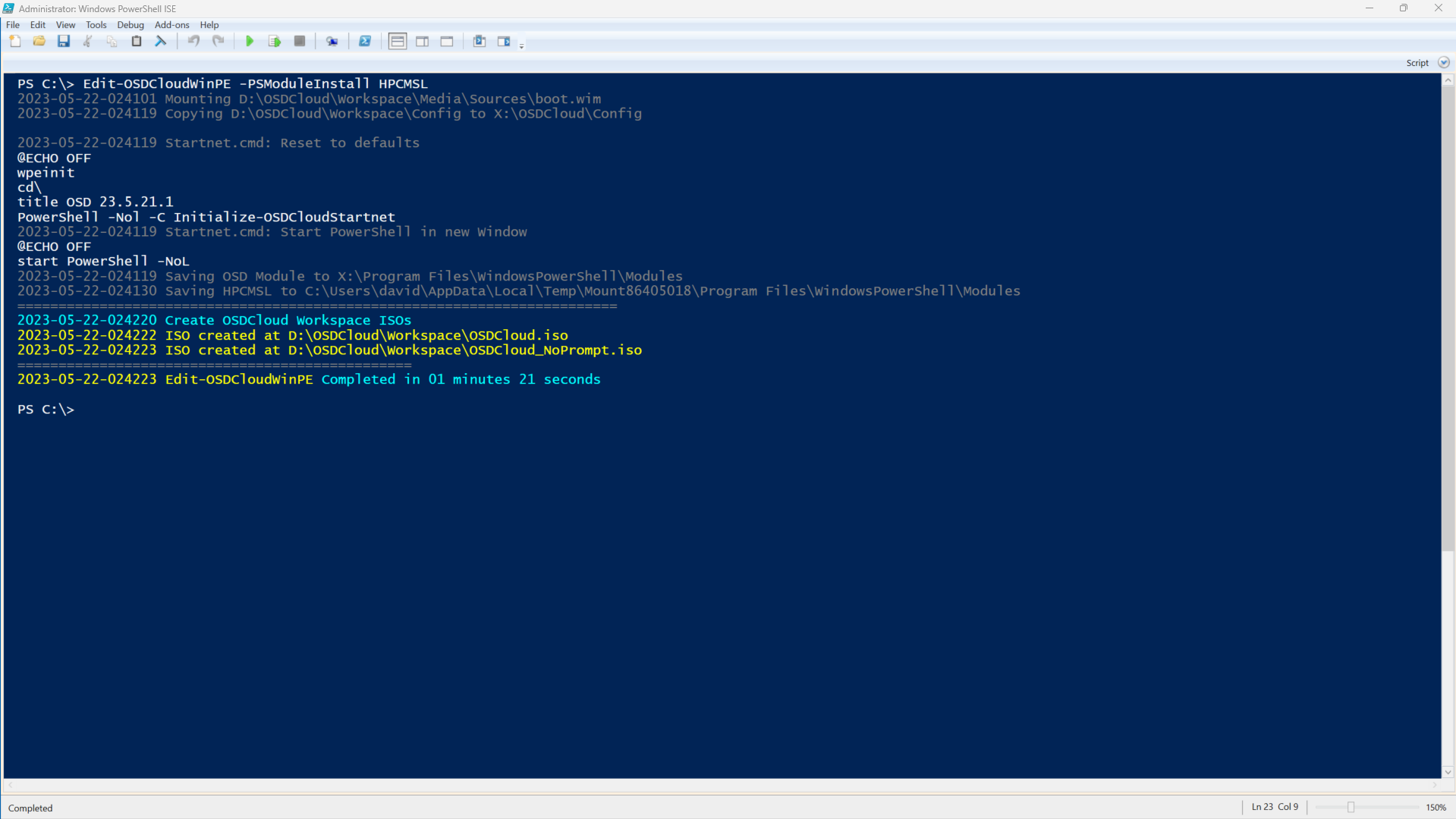The height and width of the screenshot is (819, 1456).
Task: Adjust the zoom slider in status bar
Action: coord(1351,808)
